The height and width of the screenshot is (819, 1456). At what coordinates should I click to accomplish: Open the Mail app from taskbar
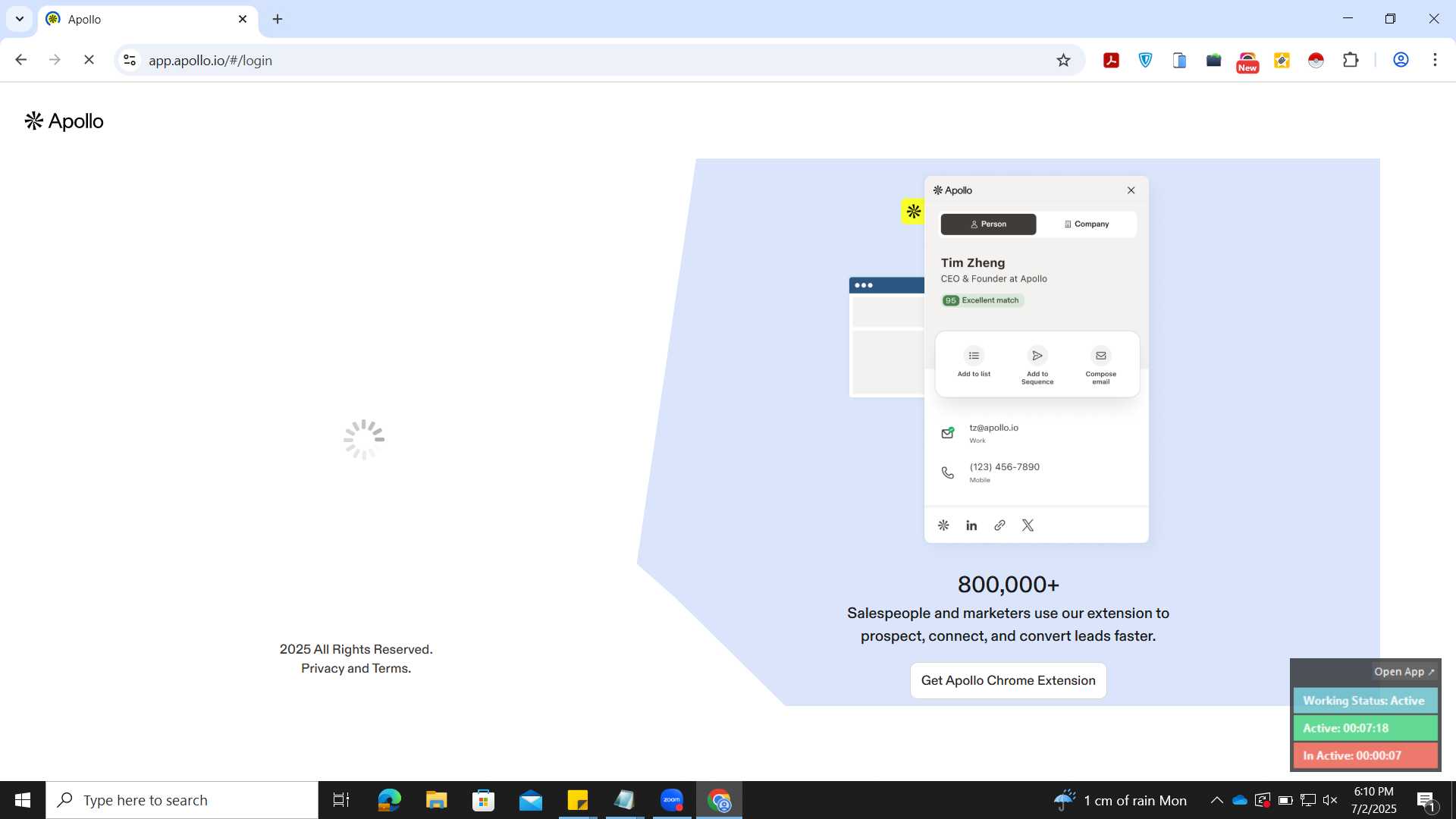pyautogui.click(x=531, y=800)
